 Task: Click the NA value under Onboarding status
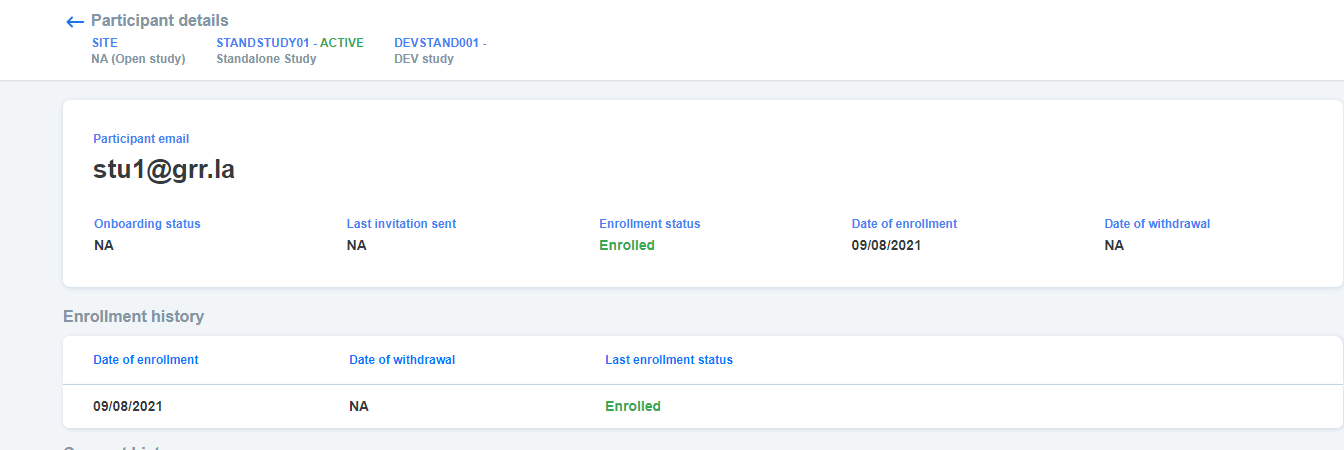tap(104, 245)
